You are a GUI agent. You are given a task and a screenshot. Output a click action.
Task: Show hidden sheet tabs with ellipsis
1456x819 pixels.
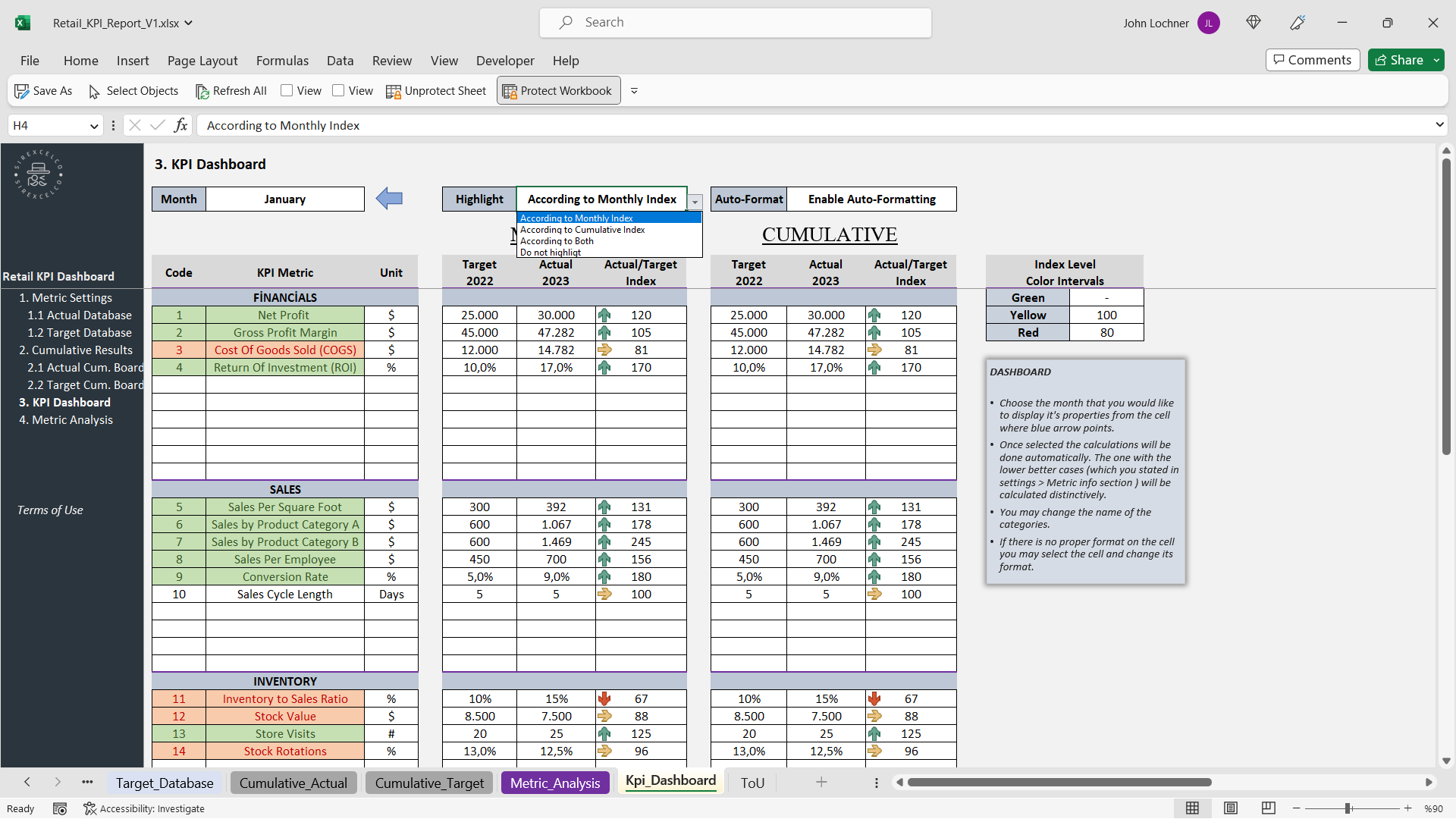pyautogui.click(x=87, y=782)
